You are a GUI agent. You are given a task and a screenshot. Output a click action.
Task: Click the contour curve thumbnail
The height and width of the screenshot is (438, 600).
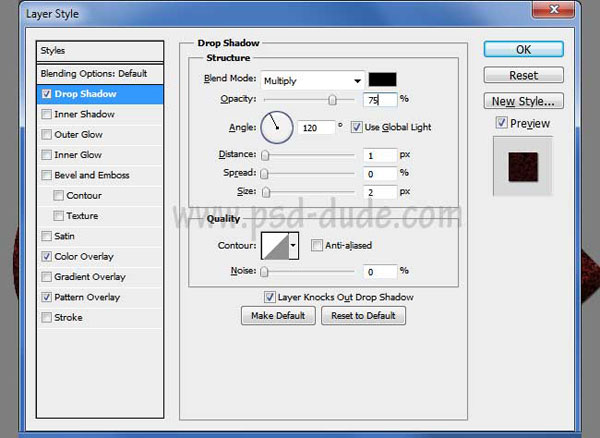pos(275,246)
